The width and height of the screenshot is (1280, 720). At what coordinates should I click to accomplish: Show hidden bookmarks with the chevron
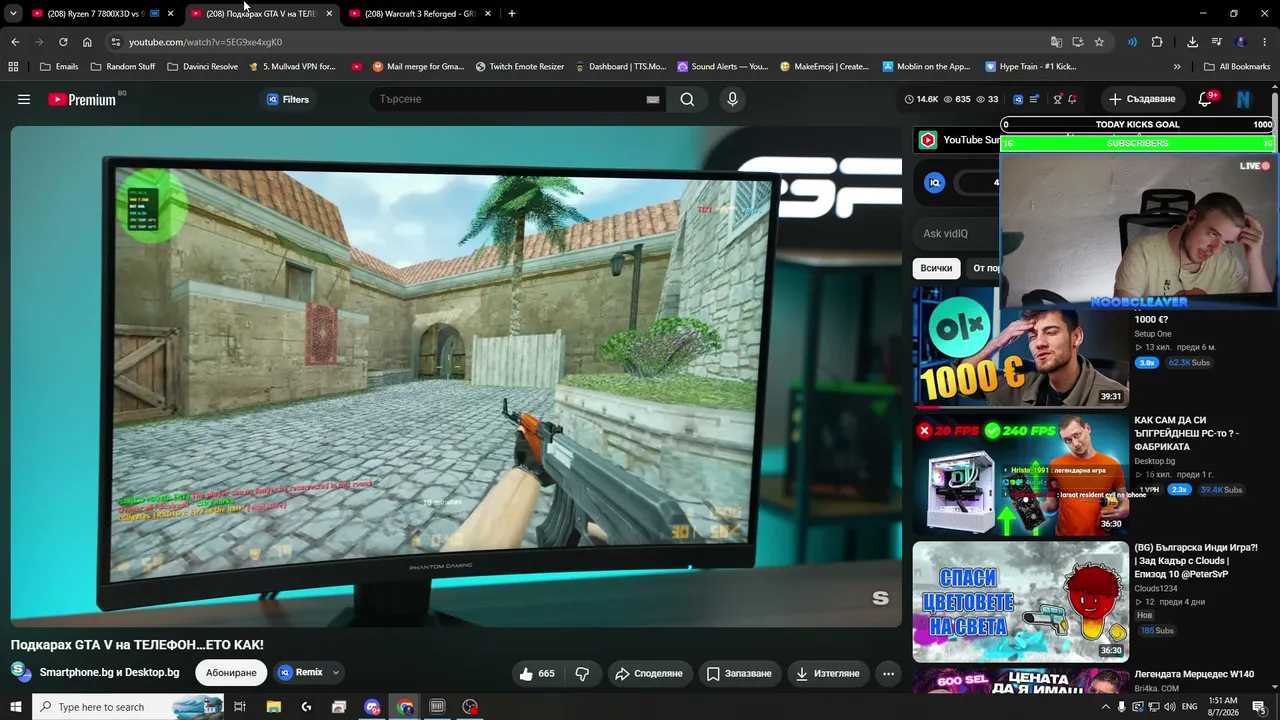1177,67
